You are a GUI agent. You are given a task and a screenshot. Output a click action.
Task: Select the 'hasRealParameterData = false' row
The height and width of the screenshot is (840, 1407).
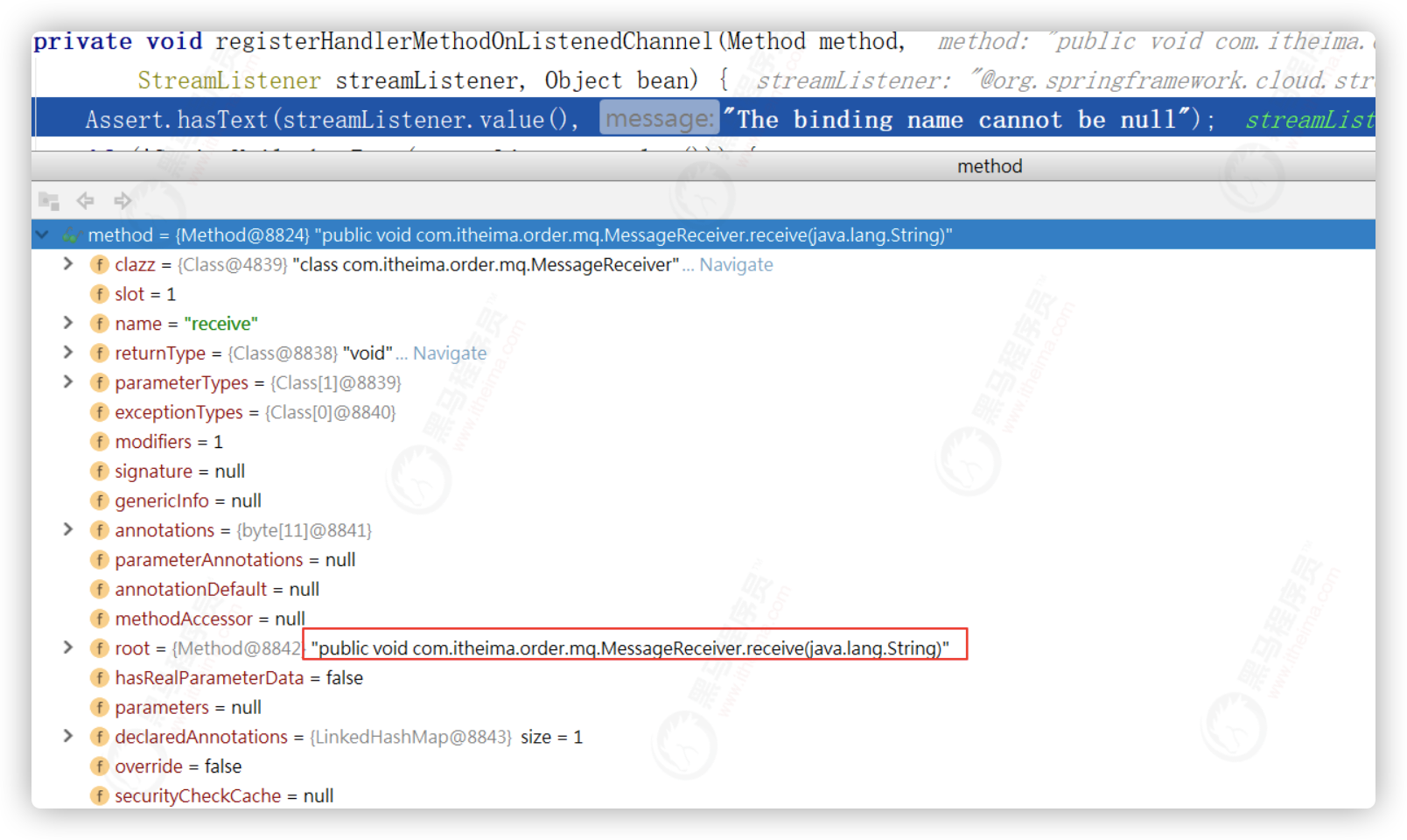[703, 678]
